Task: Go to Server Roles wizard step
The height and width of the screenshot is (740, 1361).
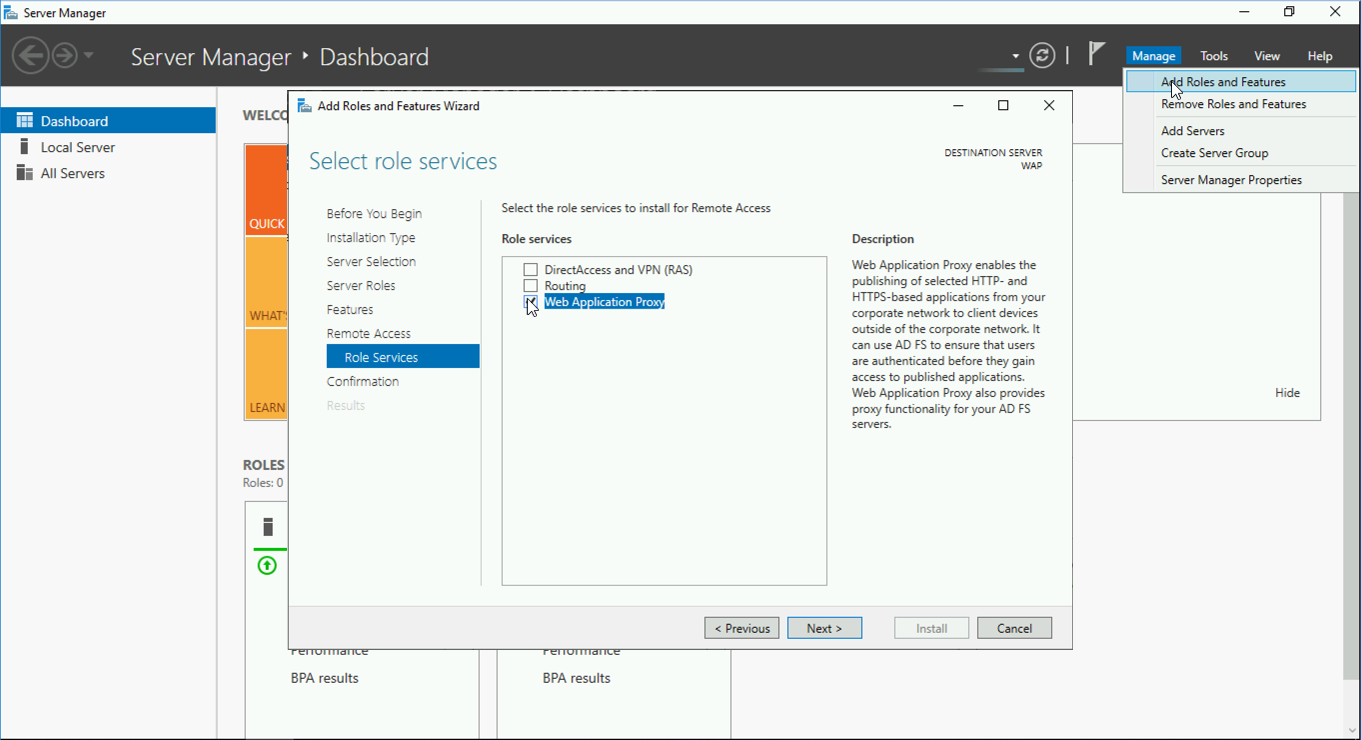Action: (x=361, y=286)
